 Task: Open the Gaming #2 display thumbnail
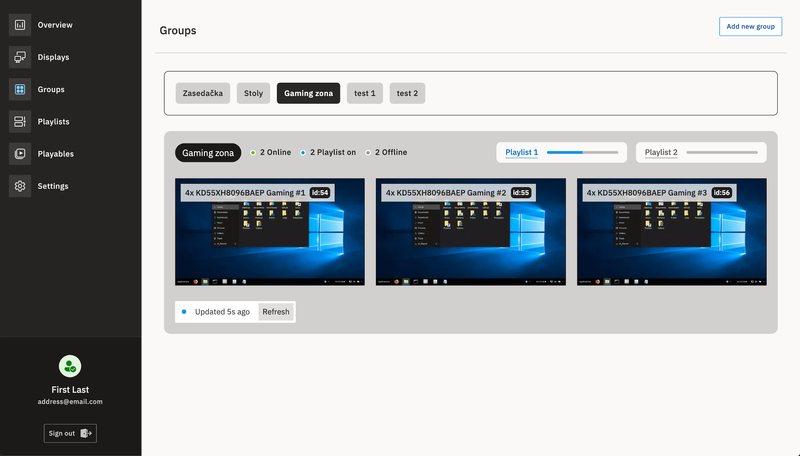pos(471,232)
